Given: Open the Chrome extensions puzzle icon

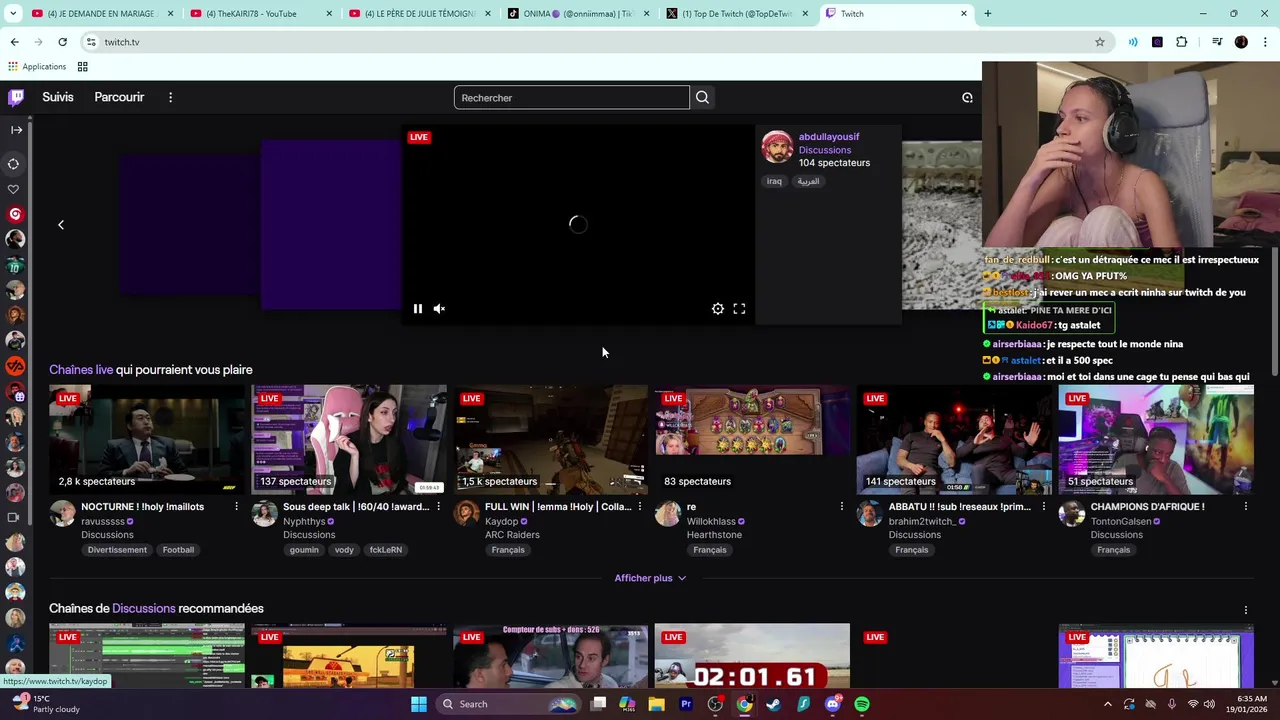Looking at the screenshot, I should tap(1182, 42).
